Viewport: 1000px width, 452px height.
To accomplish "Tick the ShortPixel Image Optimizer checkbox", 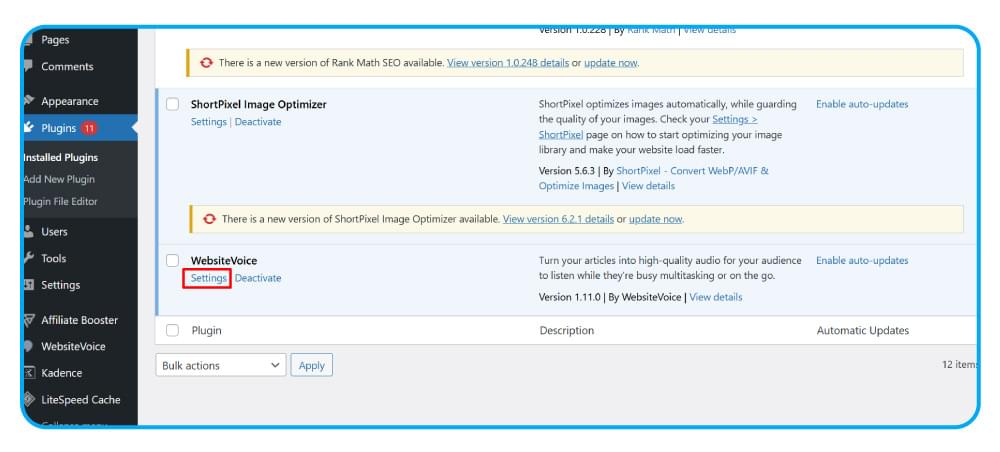I will pos(172,105).
